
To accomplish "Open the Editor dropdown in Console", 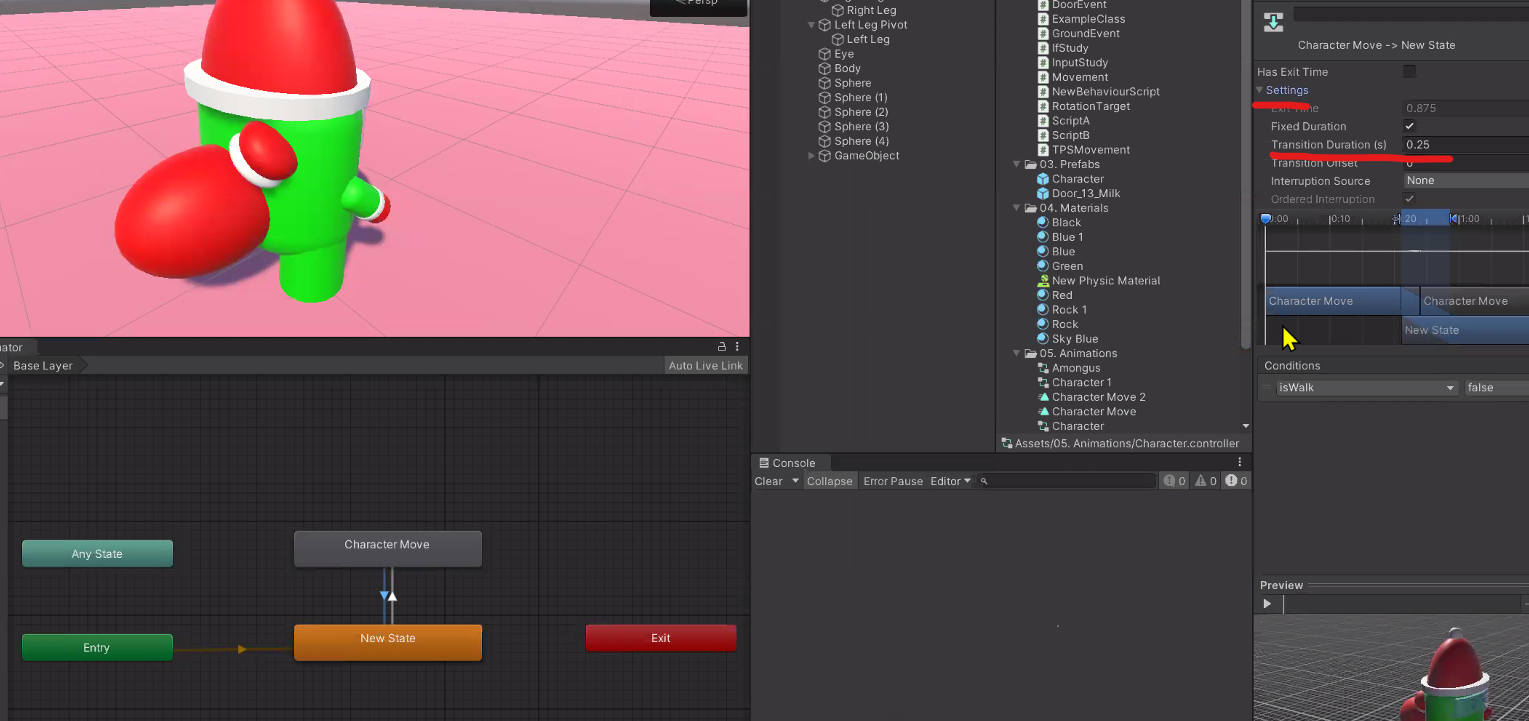I will tap(951, 481).
